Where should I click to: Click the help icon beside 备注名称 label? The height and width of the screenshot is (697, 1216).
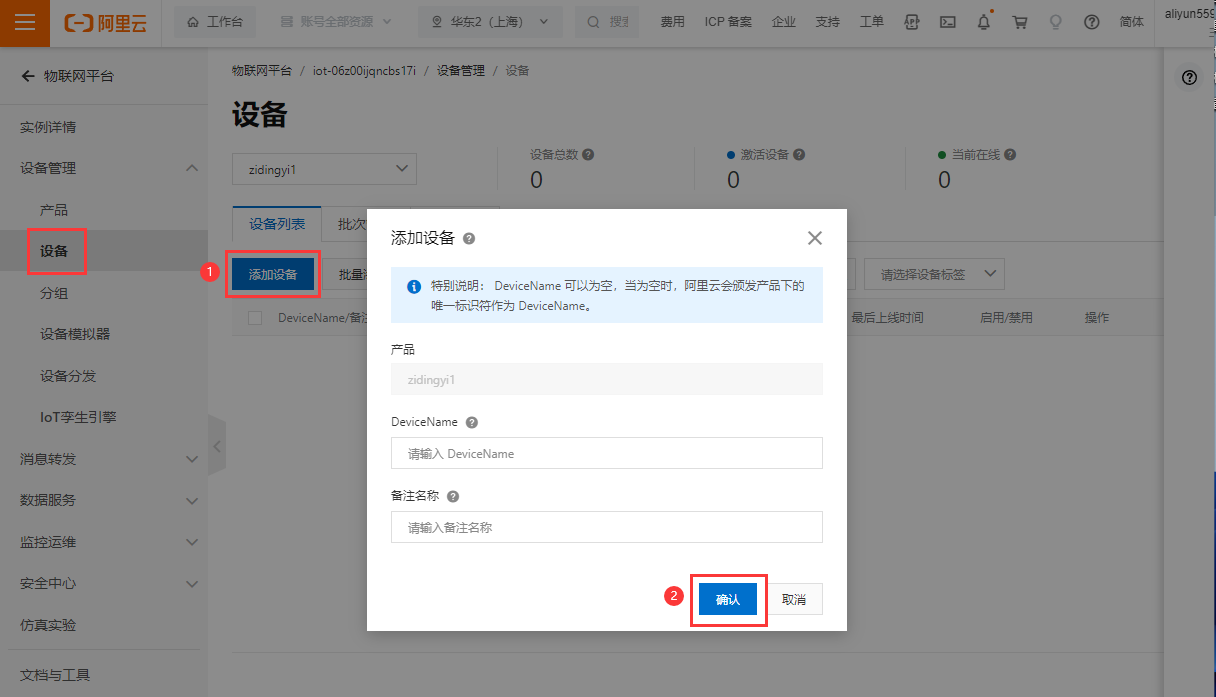tap(453, 497)
